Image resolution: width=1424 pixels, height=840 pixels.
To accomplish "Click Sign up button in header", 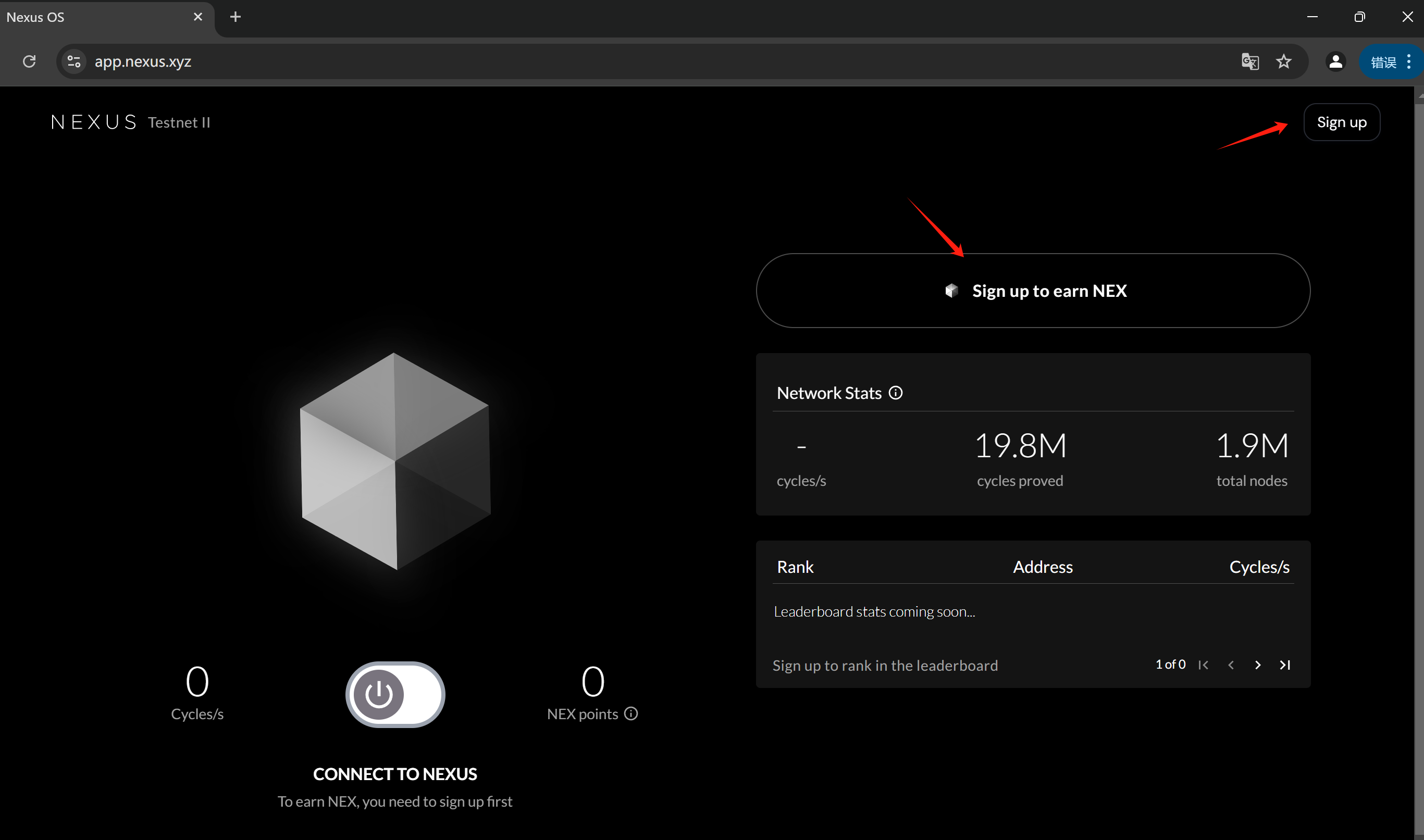I will tap(1341, 122).
